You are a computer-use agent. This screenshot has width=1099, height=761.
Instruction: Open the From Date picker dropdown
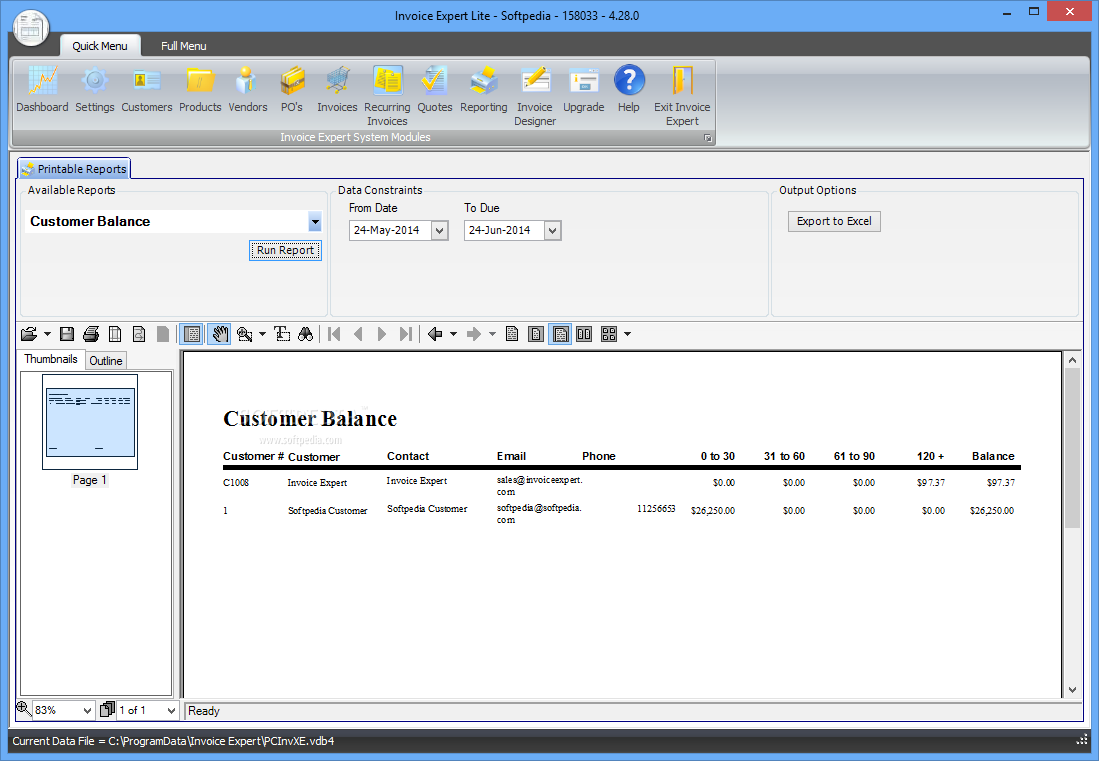[439, 231]
